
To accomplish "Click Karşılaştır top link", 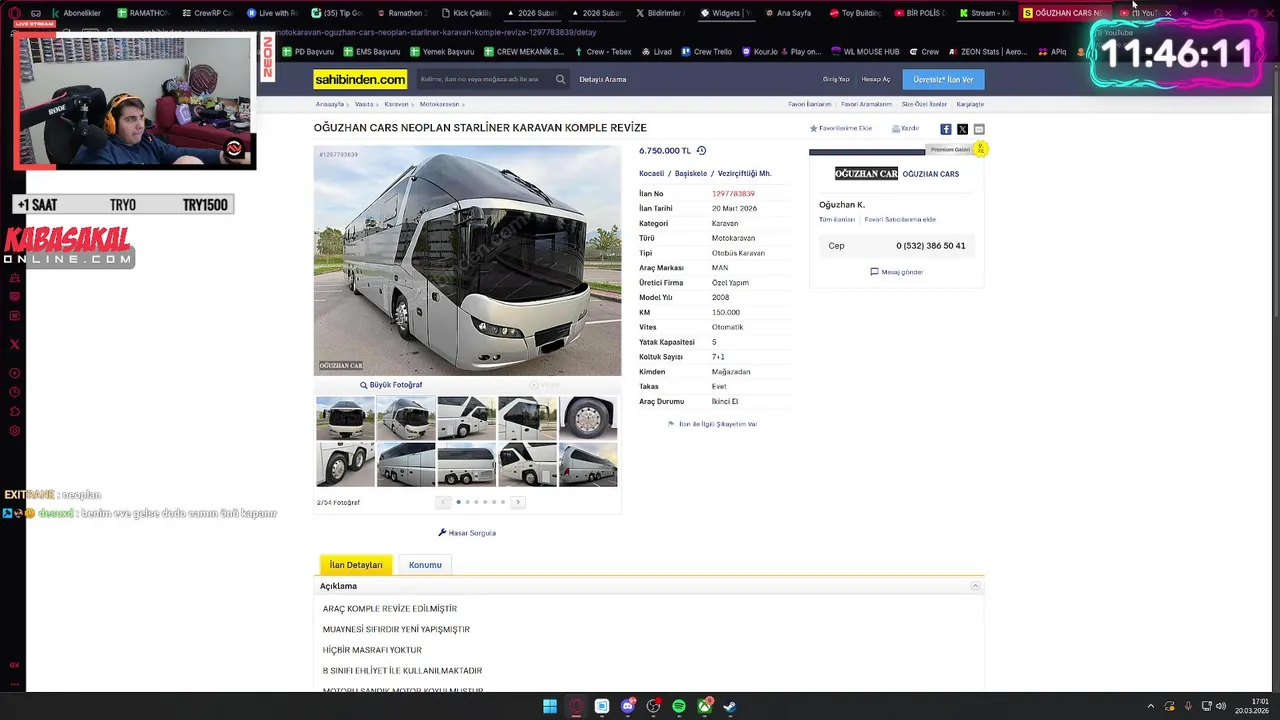I will tap(970, 104).
